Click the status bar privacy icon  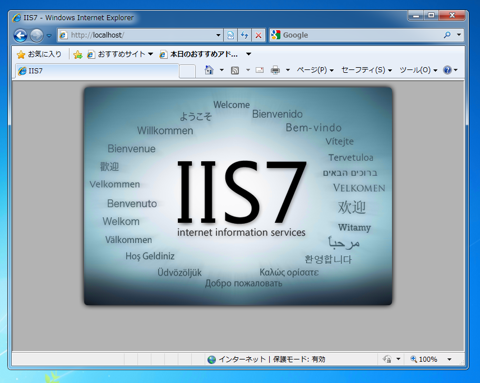tap(387, 359)
